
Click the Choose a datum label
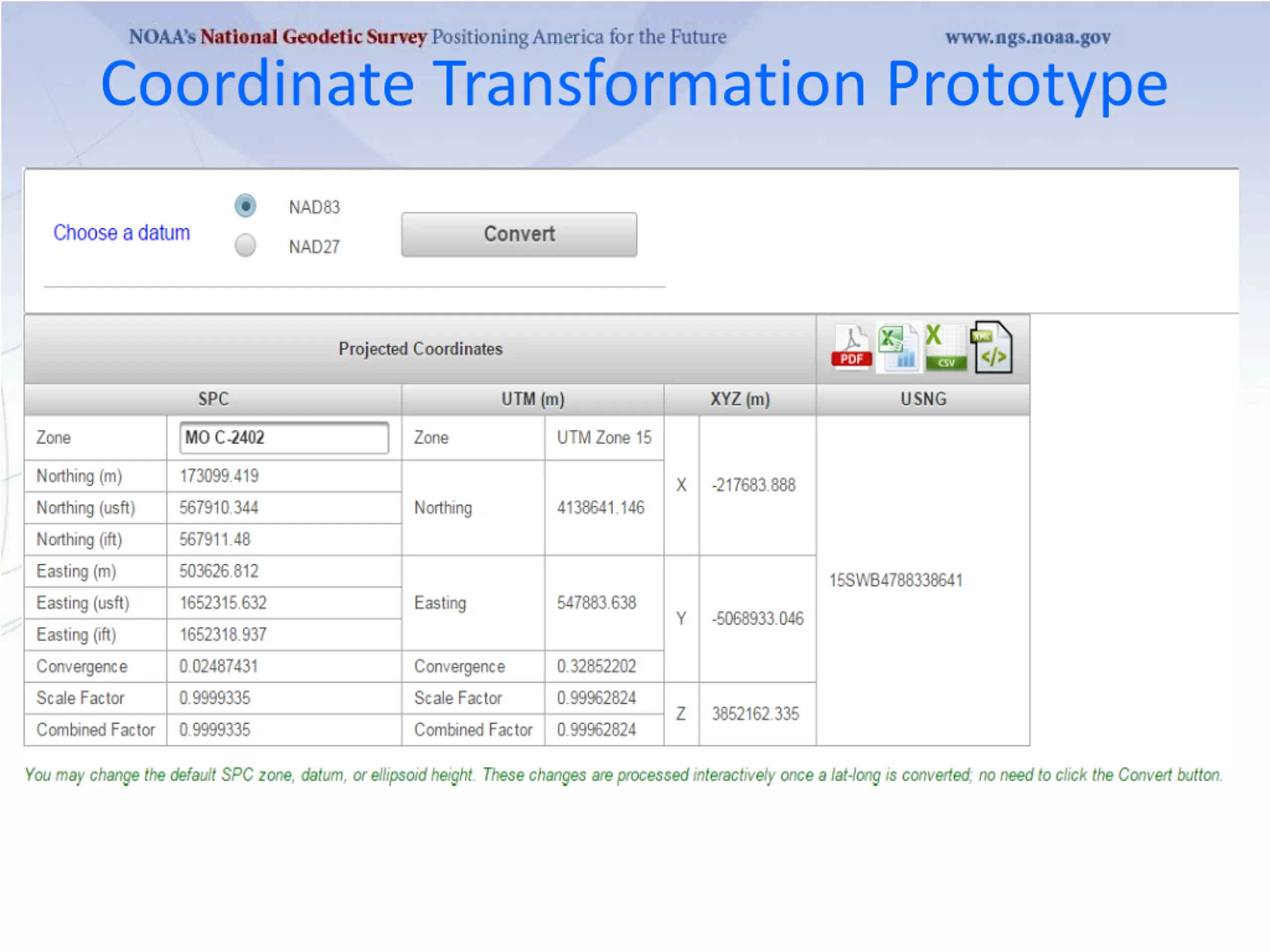point(122,233)
